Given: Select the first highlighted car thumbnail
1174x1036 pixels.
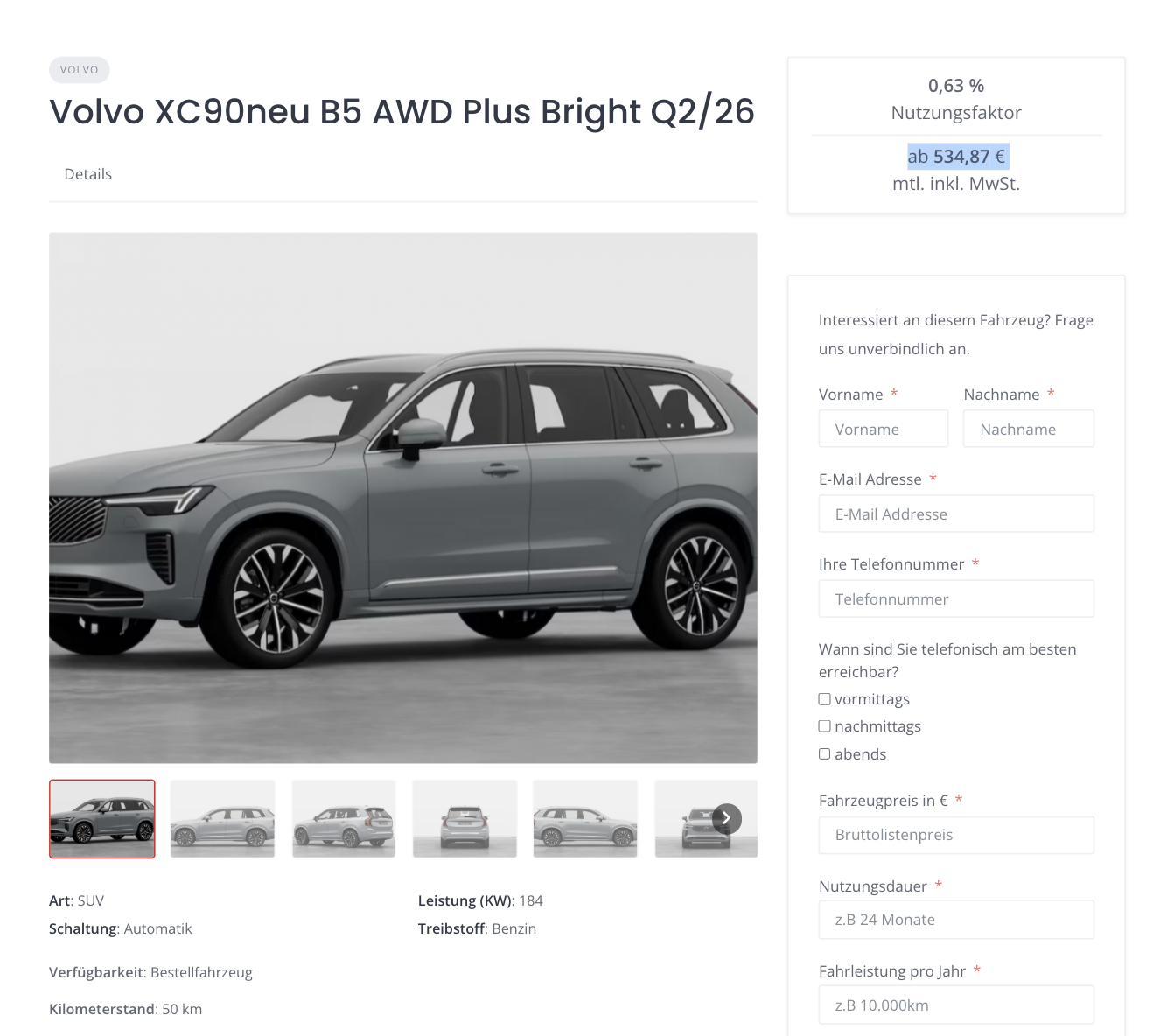Looking at the screenshot, I should coord(102,819).
